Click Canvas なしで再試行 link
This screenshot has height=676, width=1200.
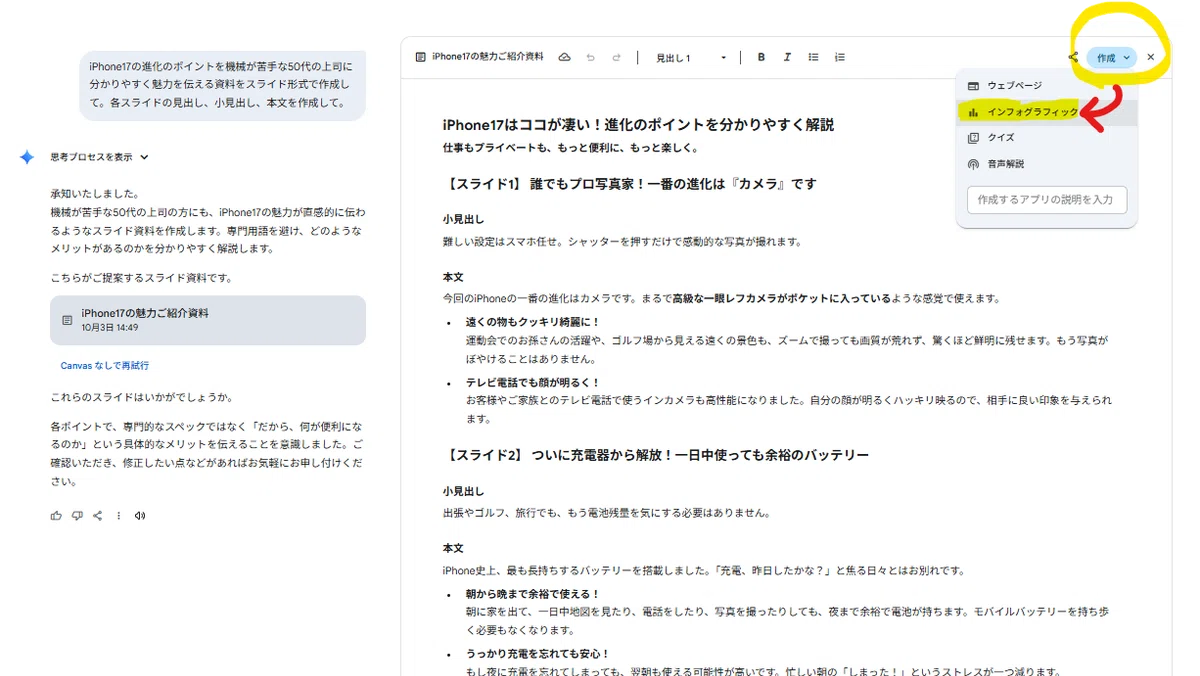point(105,366)
